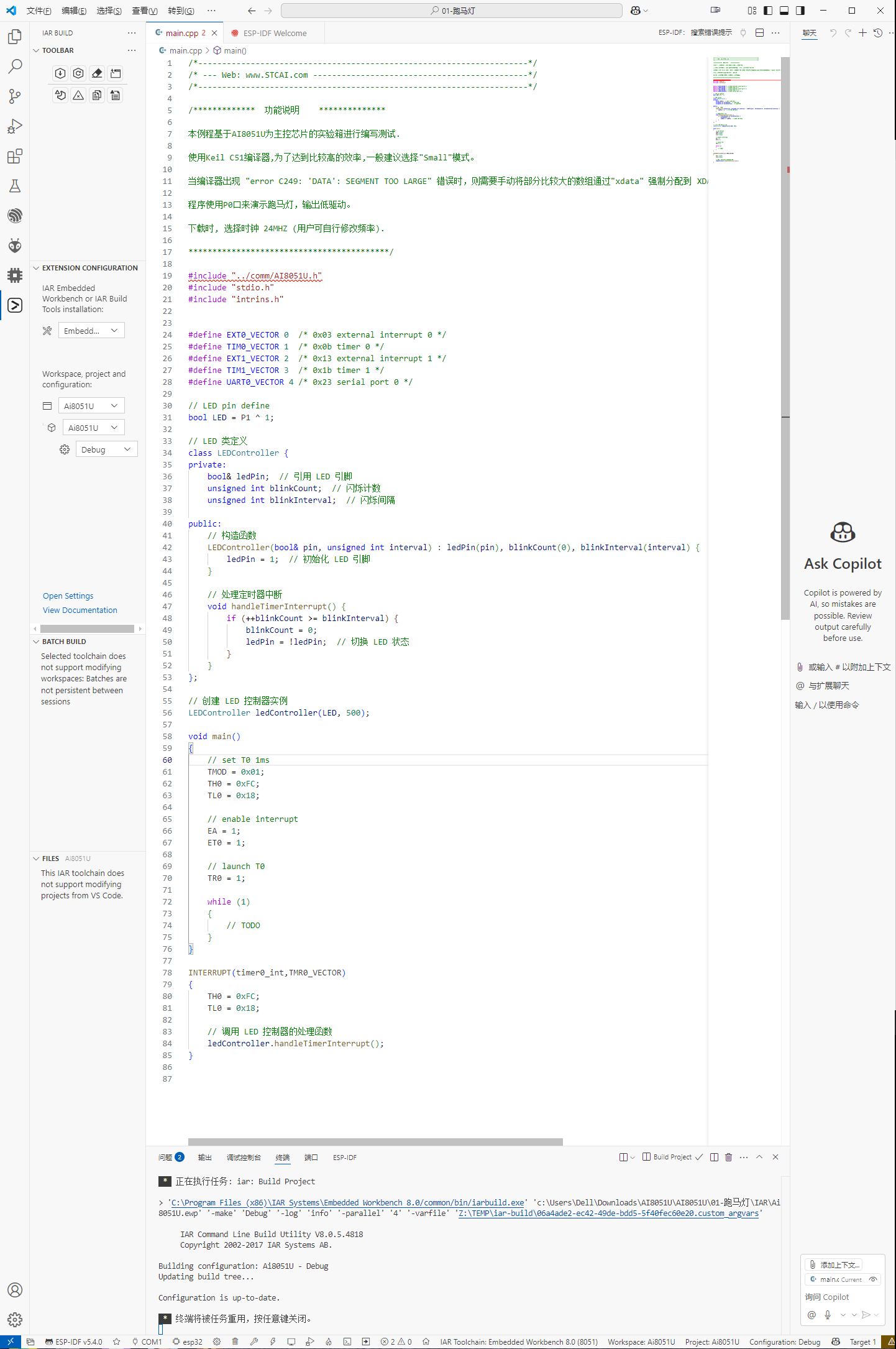Click the ESP-IDF monitor icon in the status bar
896x1349 pixels.
click(x=291, y=1342)
